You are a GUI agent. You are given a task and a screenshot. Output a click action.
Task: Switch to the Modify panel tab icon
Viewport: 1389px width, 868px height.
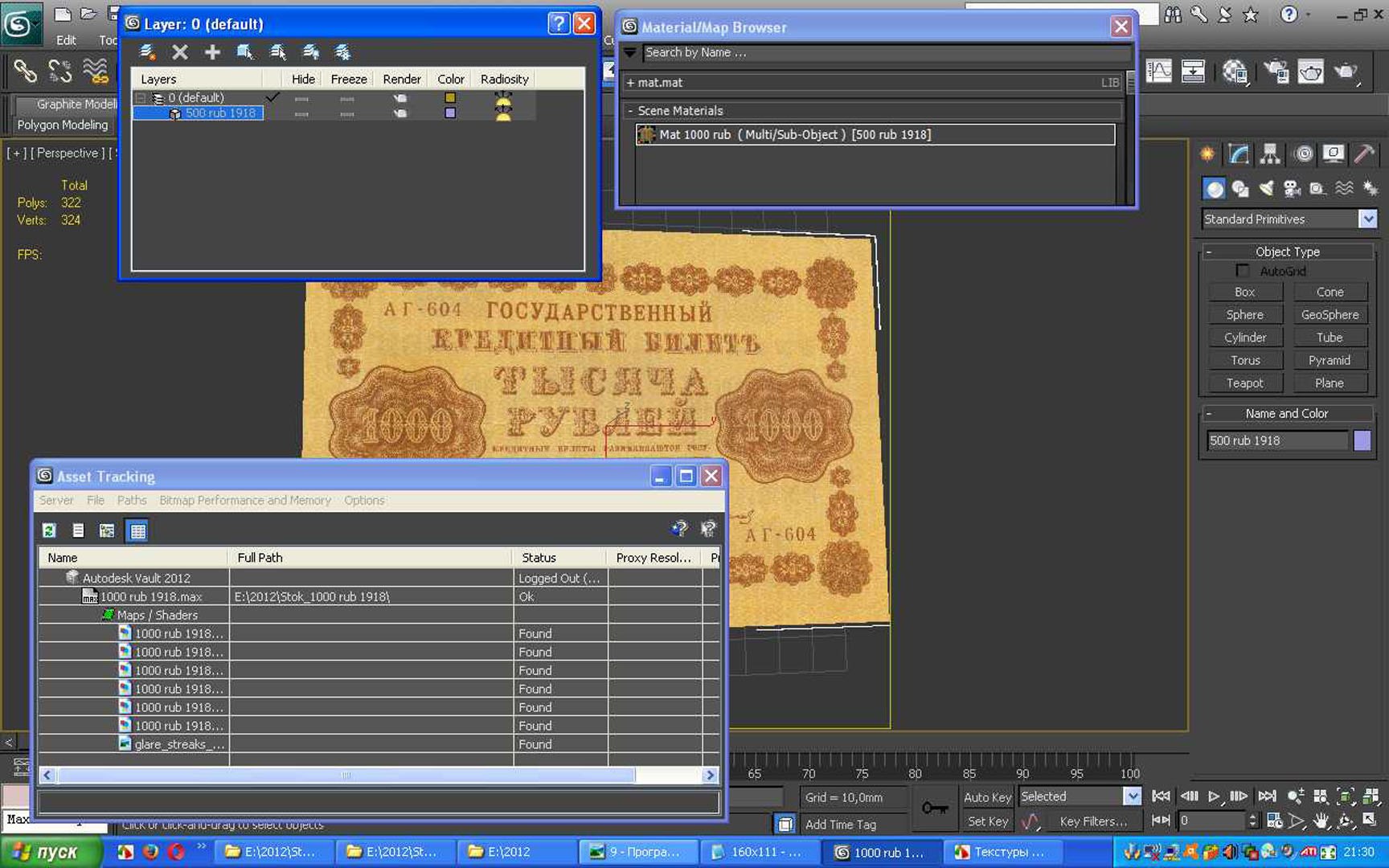[x=1239, y=154]
